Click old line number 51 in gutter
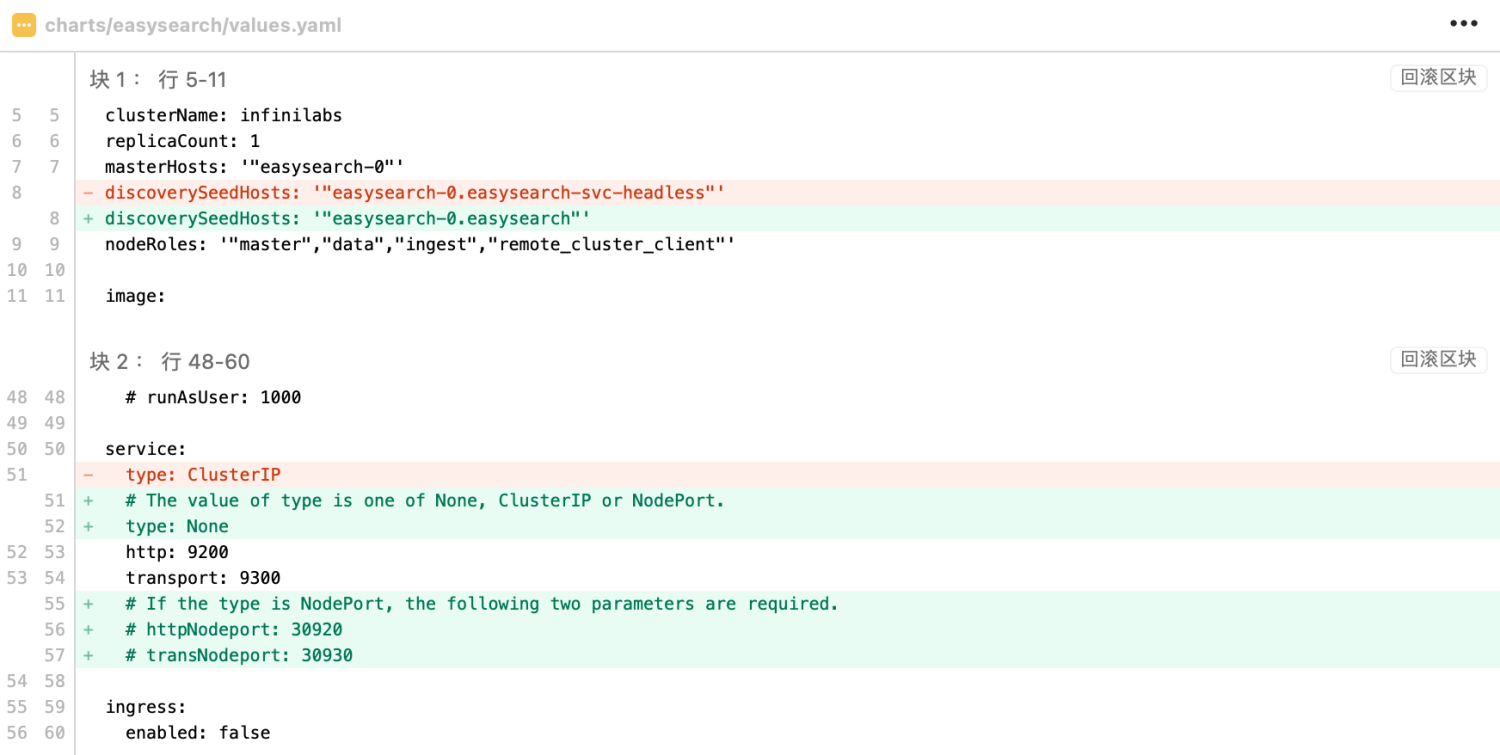This screenshot has height=755, width=1500. point(16,475)
